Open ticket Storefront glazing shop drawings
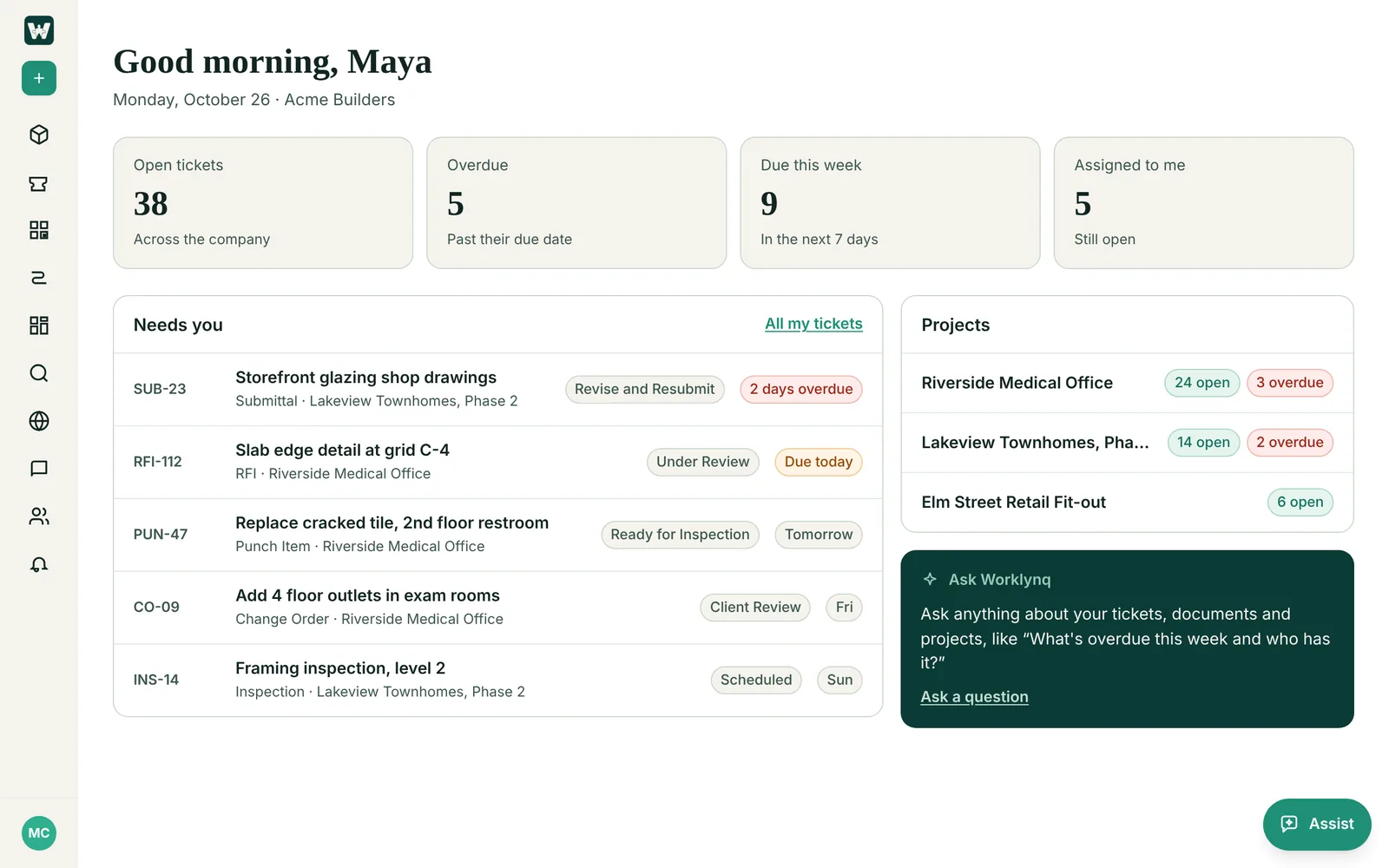Viewport: 1389px width, 868px height. tap(497, 389)
